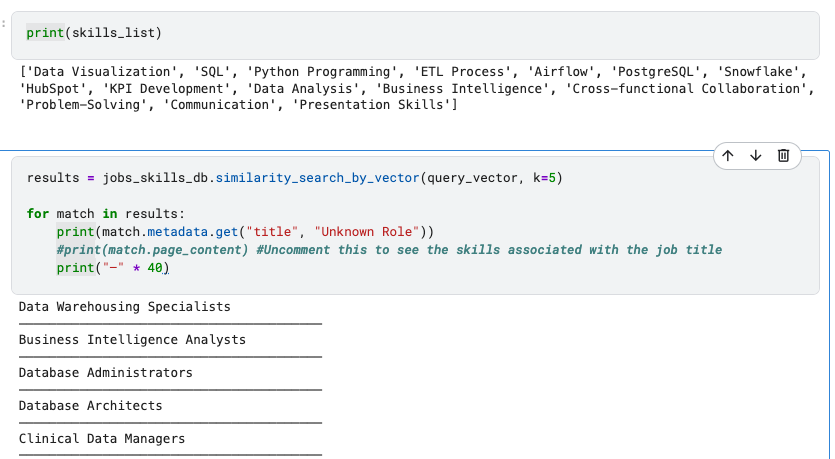Move the selected cell up

(728, 156)
